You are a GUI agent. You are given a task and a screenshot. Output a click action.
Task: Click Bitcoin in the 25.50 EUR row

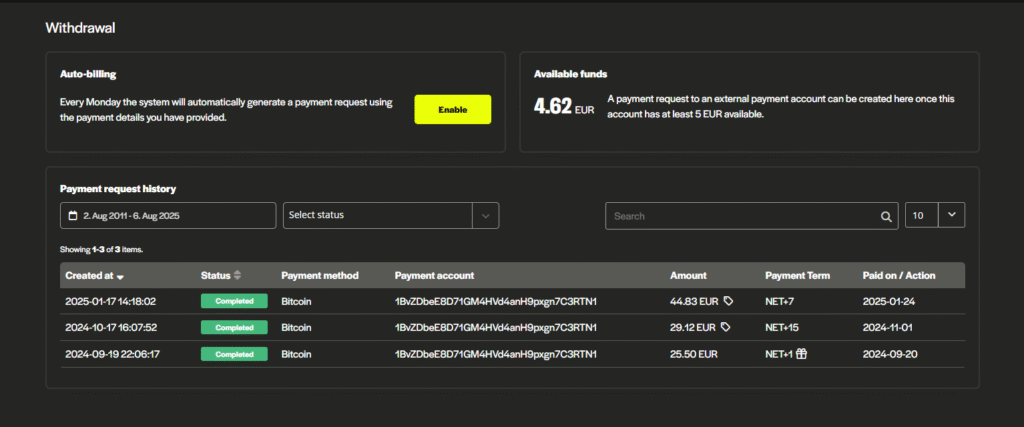296,354
